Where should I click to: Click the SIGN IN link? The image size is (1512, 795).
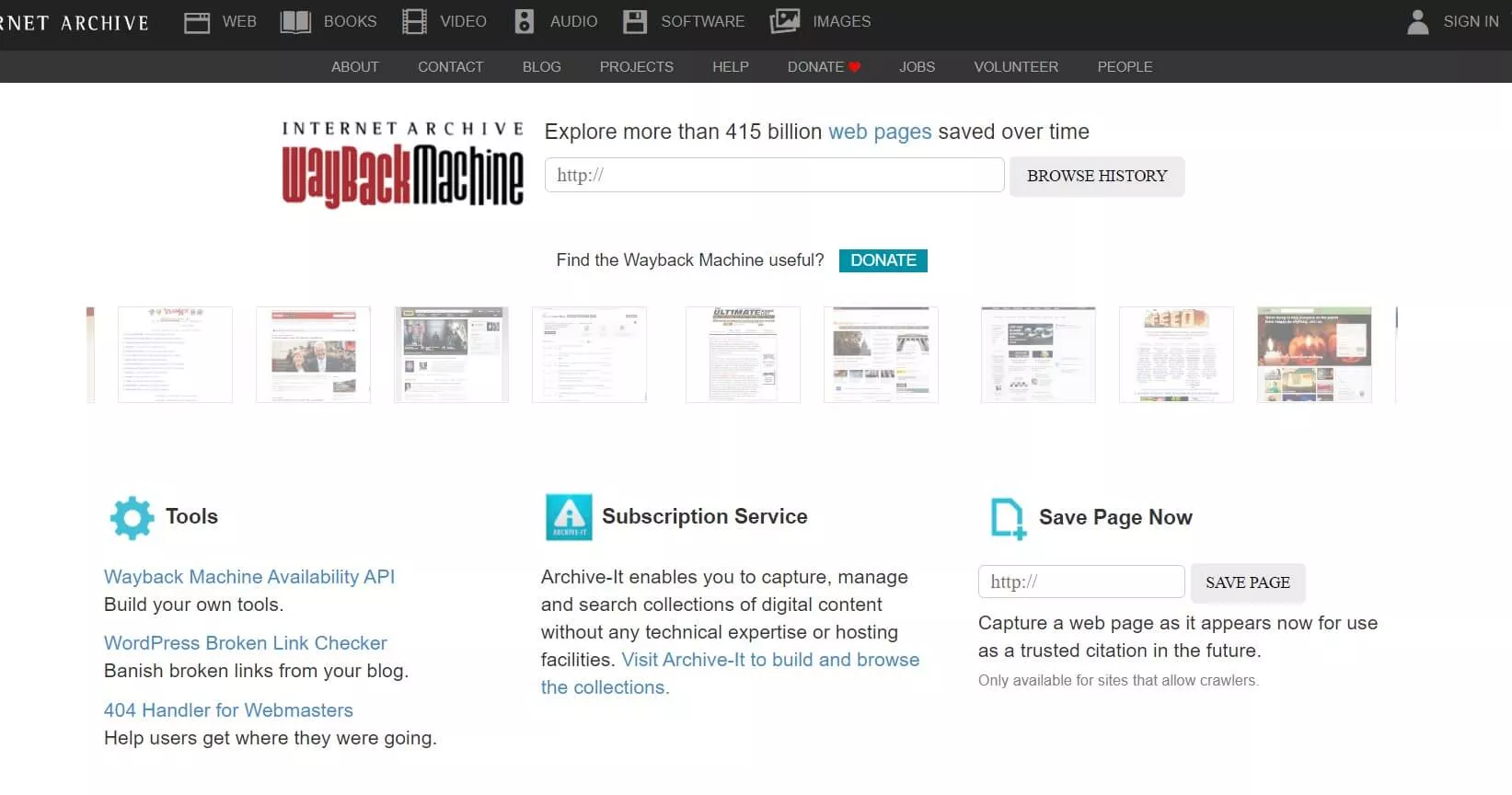1471,21
